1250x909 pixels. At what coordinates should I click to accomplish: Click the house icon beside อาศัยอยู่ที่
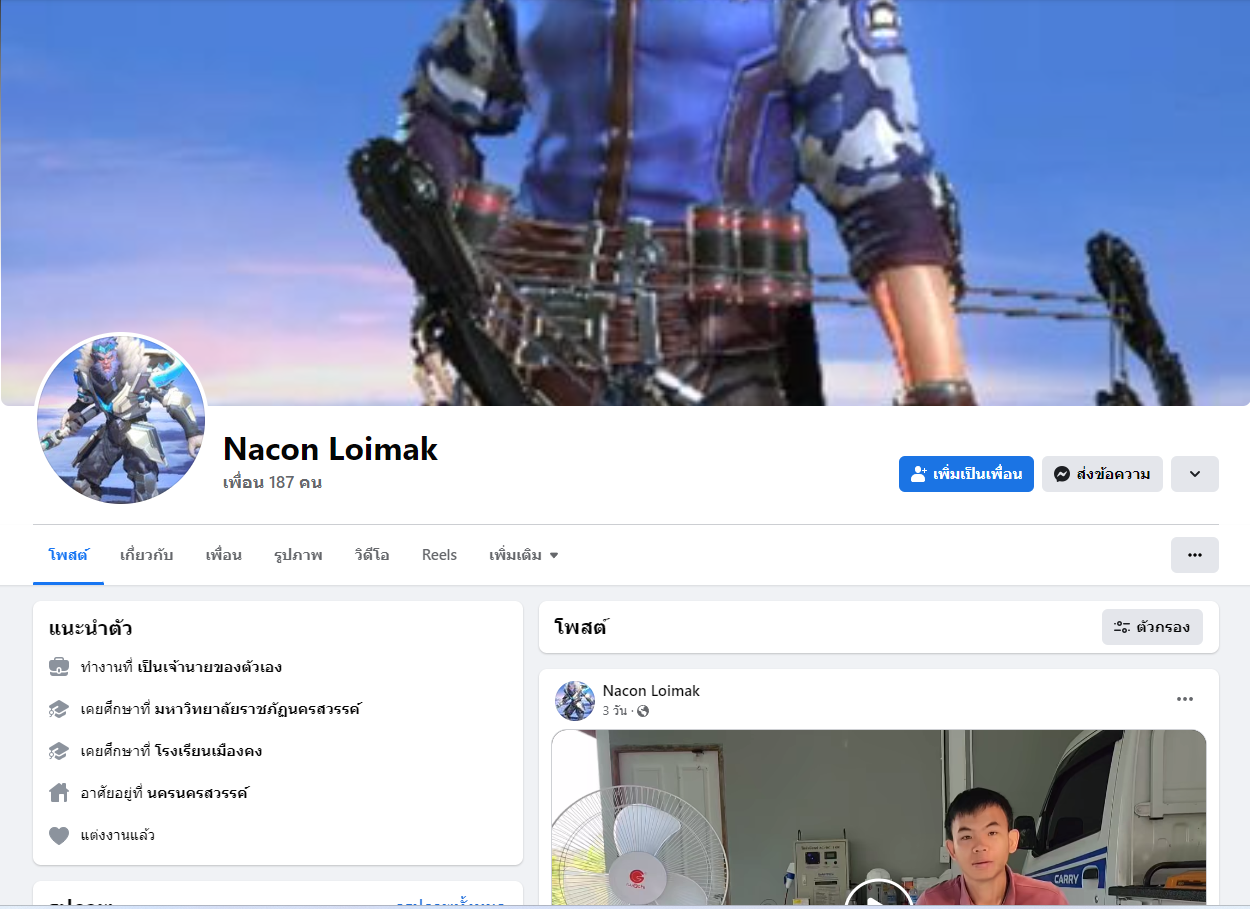coord(59,793)
